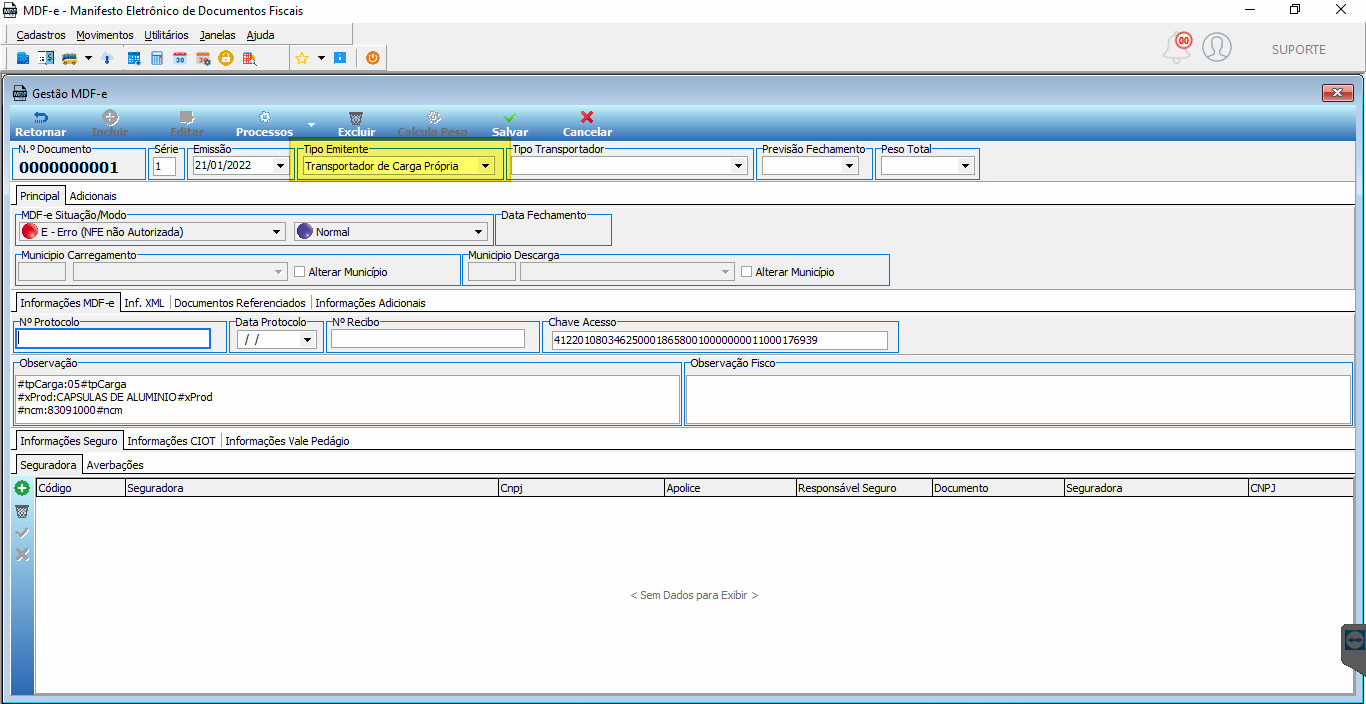Viewport: 1366px width, 704px height.
Task: Click the orange power icon
Action: pyautogui.click(x=373, y=58)
